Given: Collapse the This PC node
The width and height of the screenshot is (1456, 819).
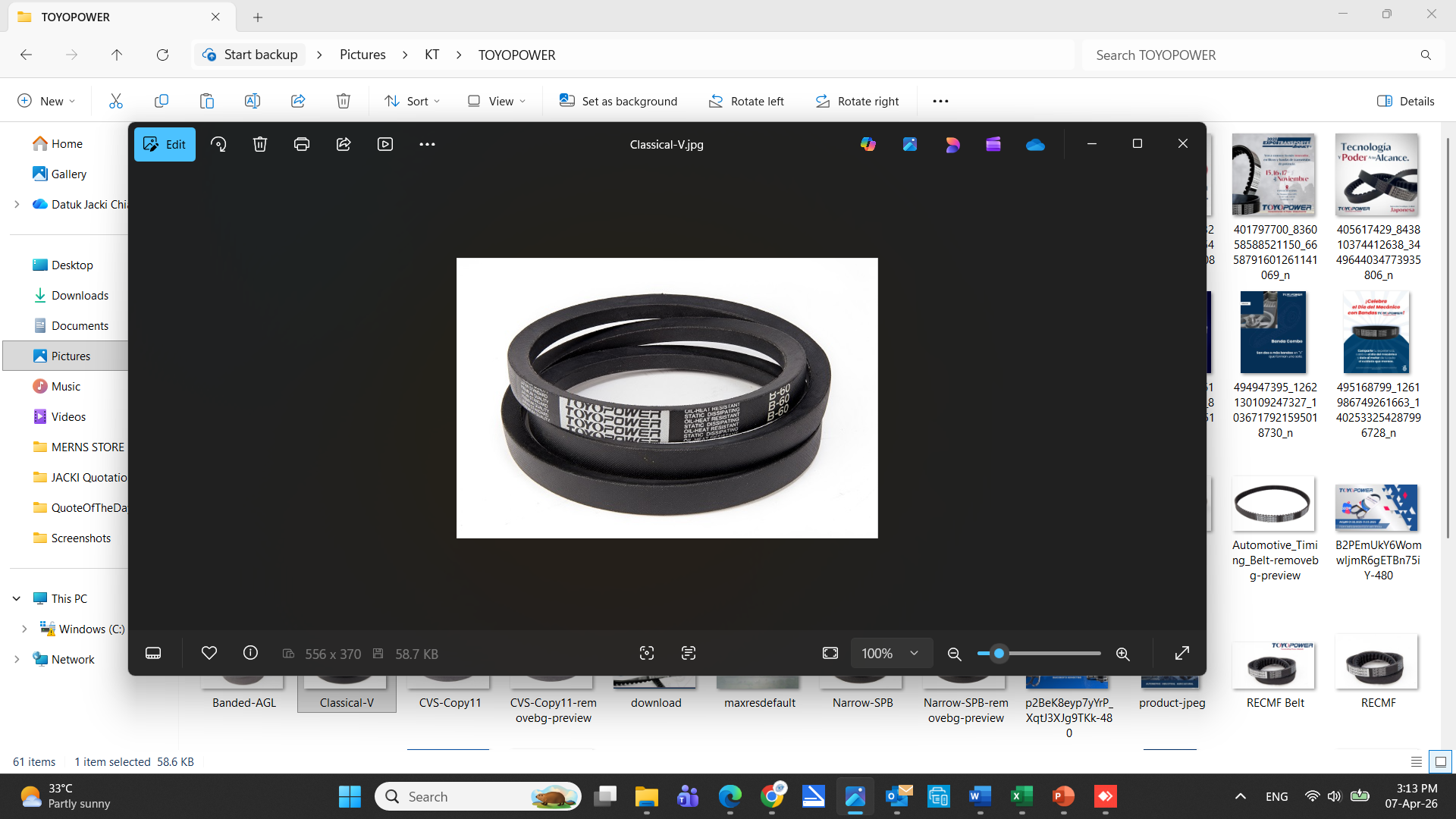Looking at the screenshot, I should (x=17, y=598).
